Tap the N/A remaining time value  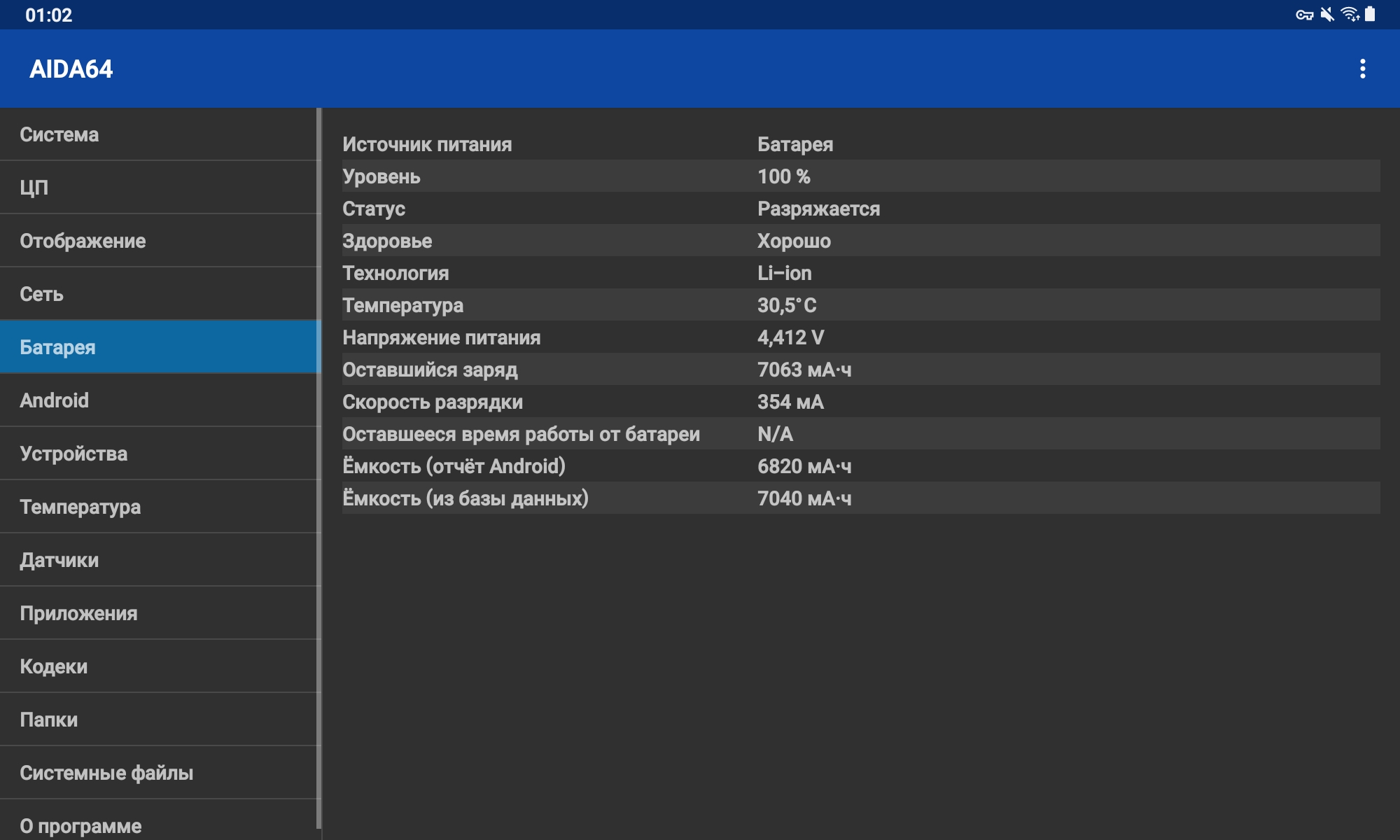click(x=775, y=434)
